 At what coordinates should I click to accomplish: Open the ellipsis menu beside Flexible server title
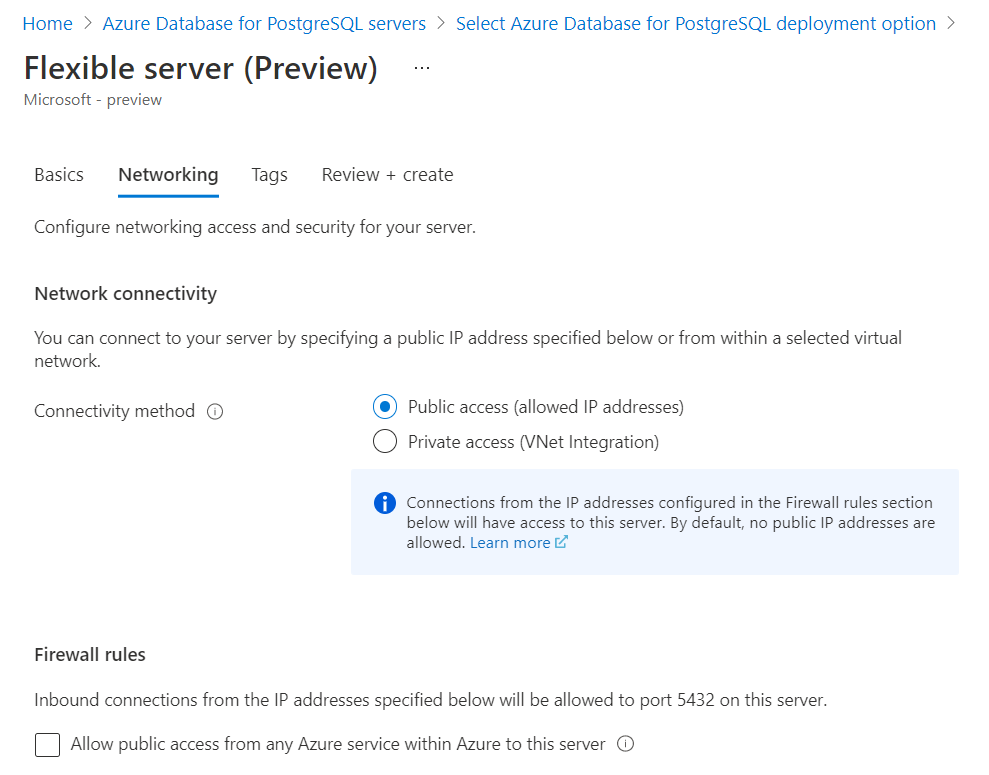[422, 68]
